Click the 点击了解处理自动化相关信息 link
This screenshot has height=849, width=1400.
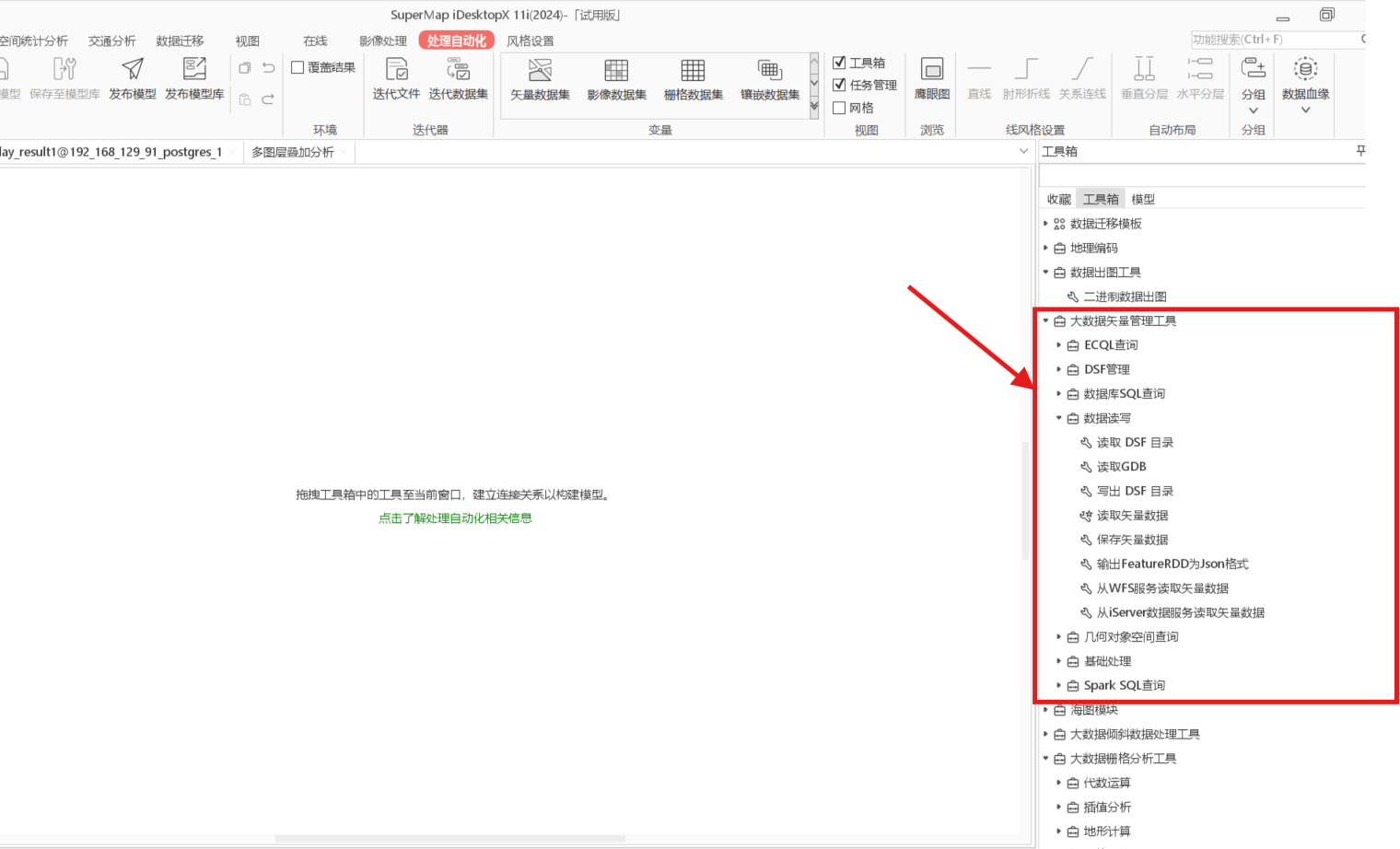tap(455, 518)
